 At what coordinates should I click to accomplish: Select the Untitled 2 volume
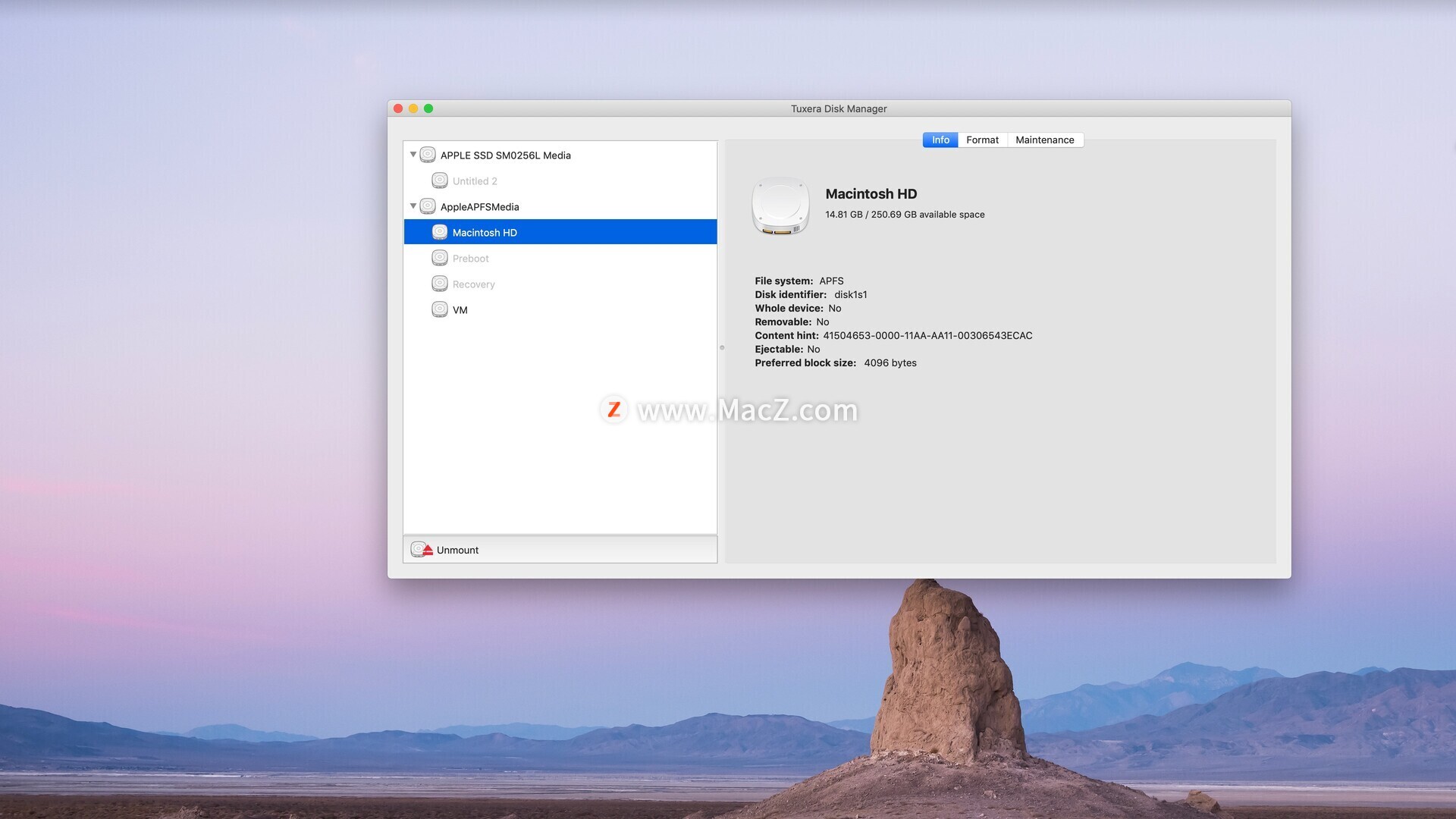coord(560,180)
